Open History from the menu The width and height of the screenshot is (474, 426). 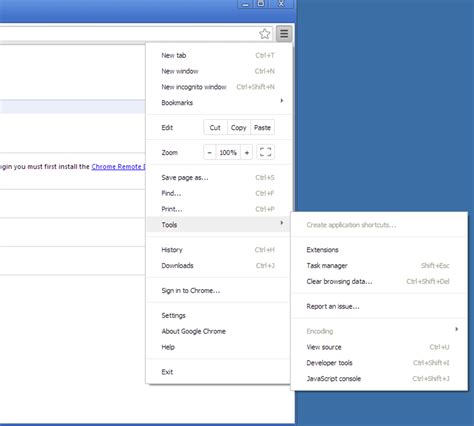(x=218, y=250)
